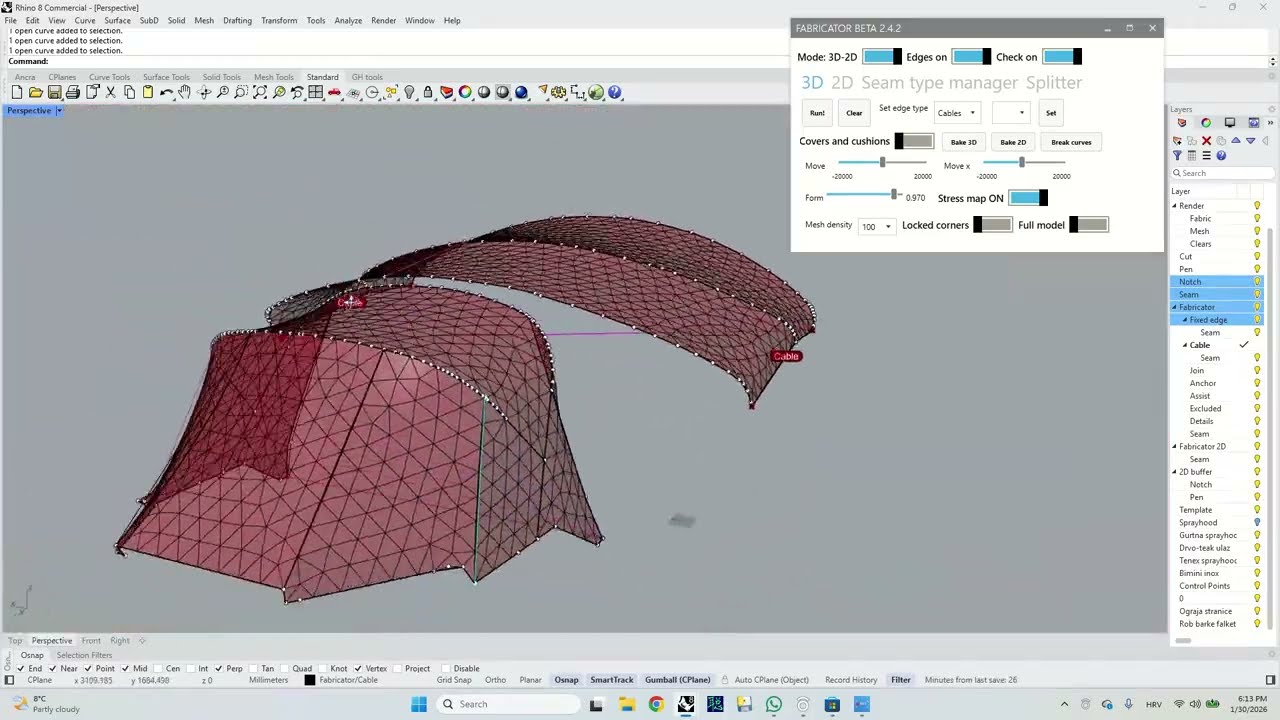The height and width of the screenshot is (720, 1280).
Task: Click the Open file folder icon
Action: click(x=36, y=92)
